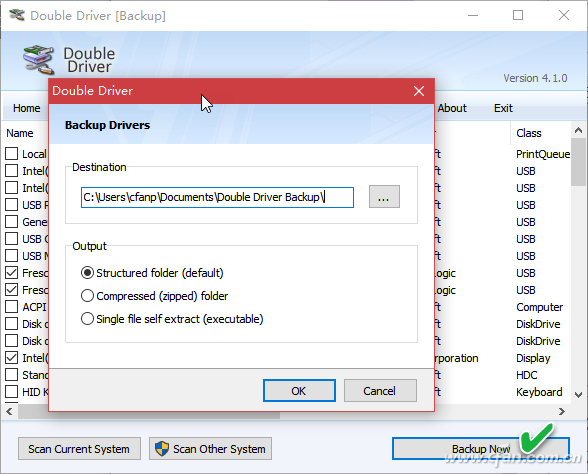This screenshot has height=474, width=588.
Task: Open the About menu item
Action: [x=452, y=108]
